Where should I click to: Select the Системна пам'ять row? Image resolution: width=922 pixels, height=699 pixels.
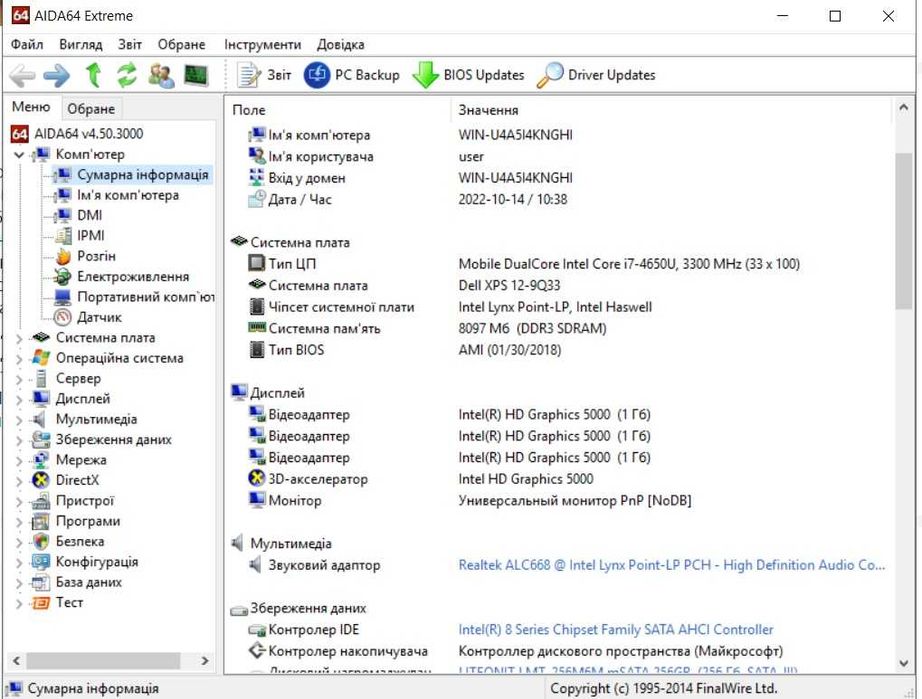[x=559, y=329]
